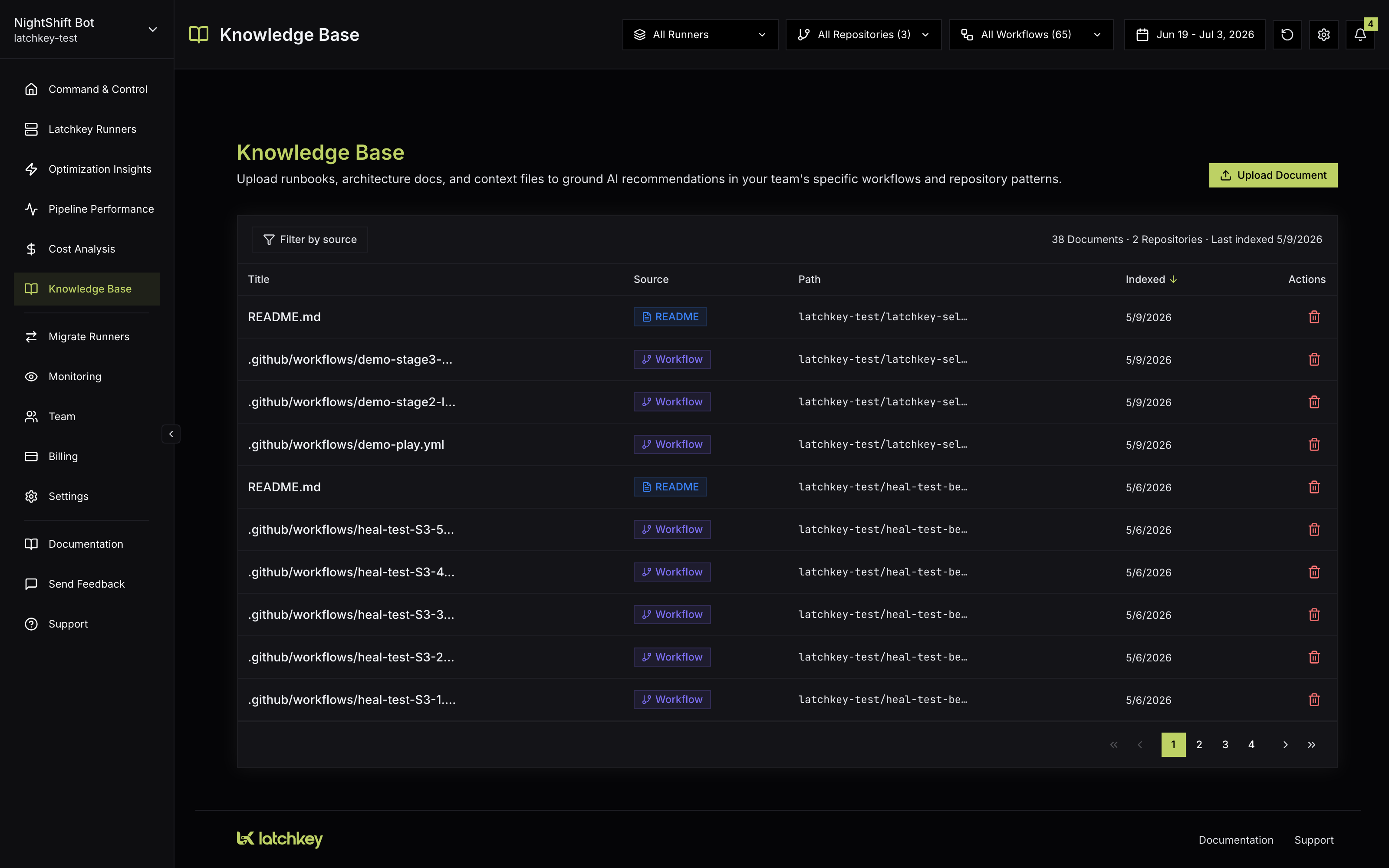Click the Upload Document button
Image resolution: width=1389 pixels, height=868 pixels.
(x=1273, y=175)
